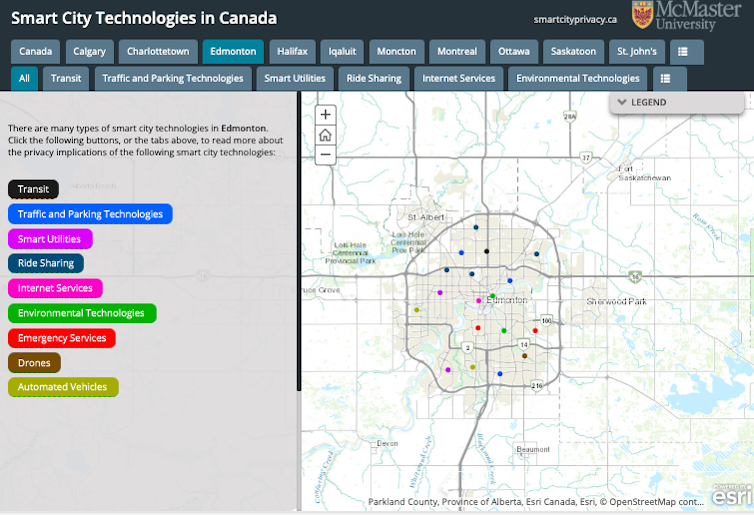
Task: Zoom in on the map
Action: click(x=325, y=115)
